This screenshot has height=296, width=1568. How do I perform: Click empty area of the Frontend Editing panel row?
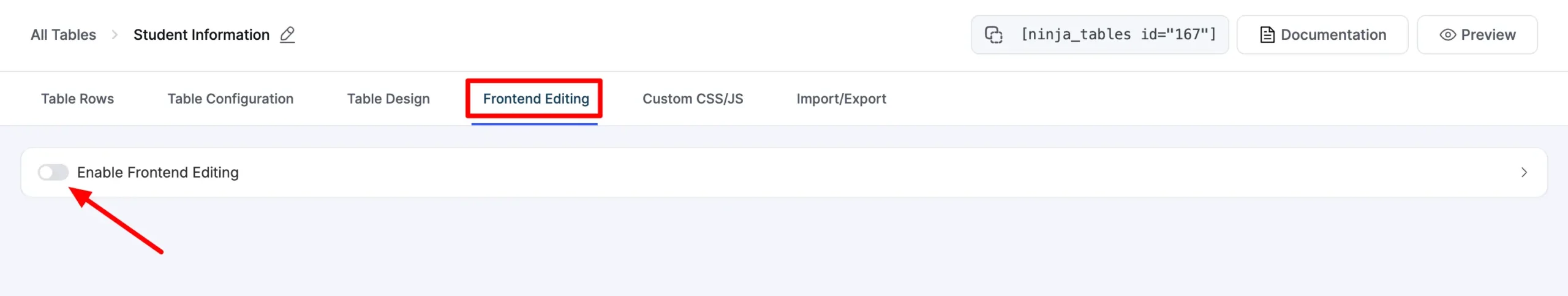pos(858,172)
